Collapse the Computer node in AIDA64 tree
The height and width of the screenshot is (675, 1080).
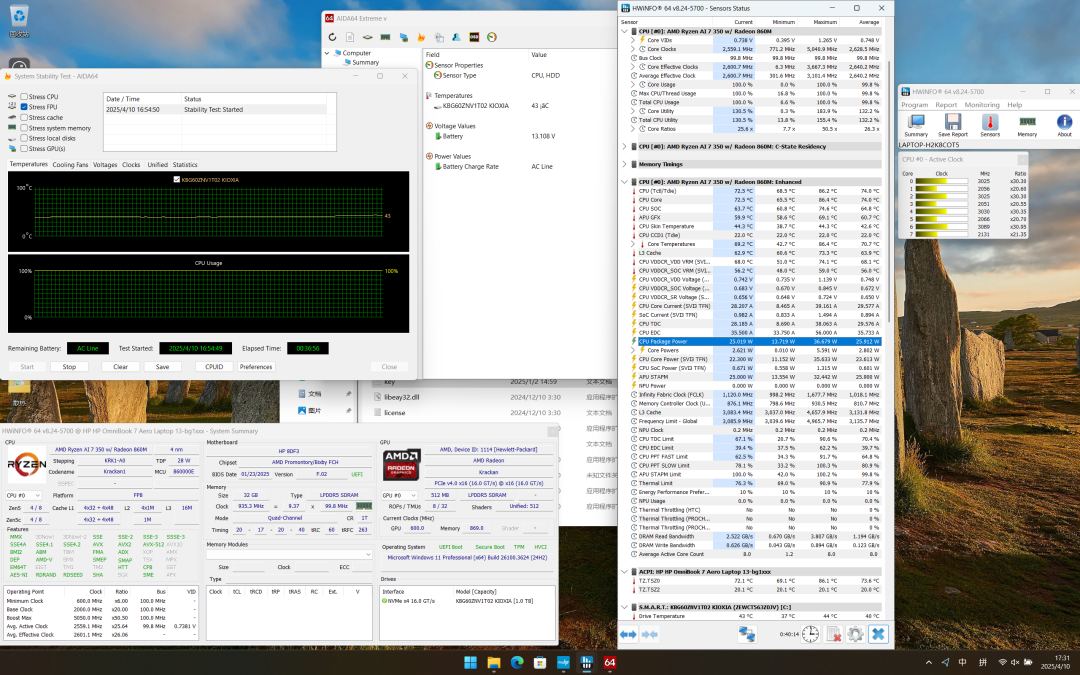tap(327, 53)
